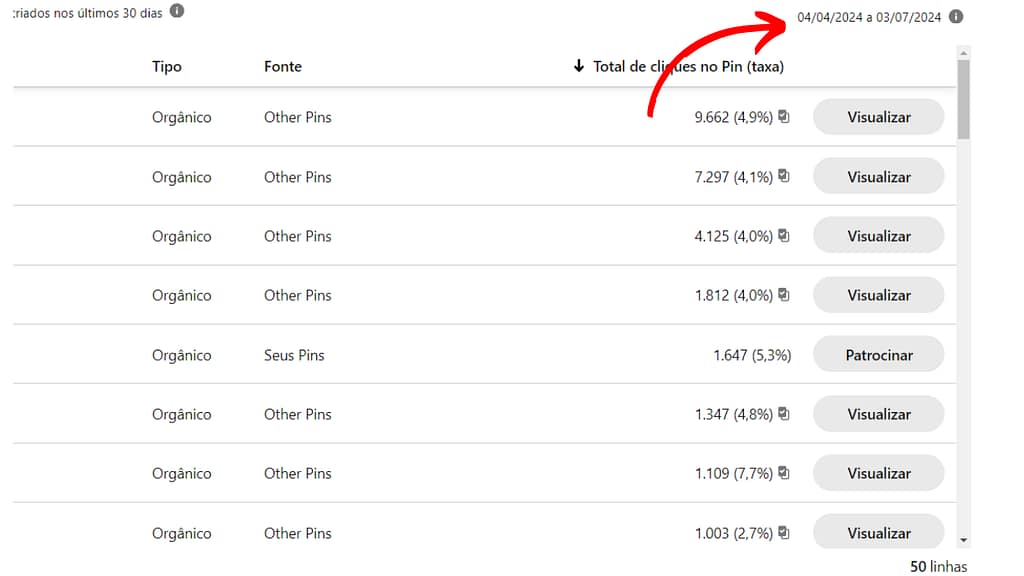
Task: Click 'Visualizar' on the 9.662 clicks row
Action: (x=878, y=116)
